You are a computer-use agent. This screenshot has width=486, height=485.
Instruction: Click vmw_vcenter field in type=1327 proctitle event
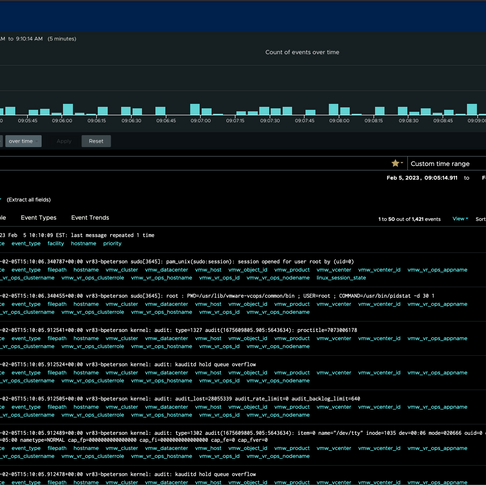point(334,338)
